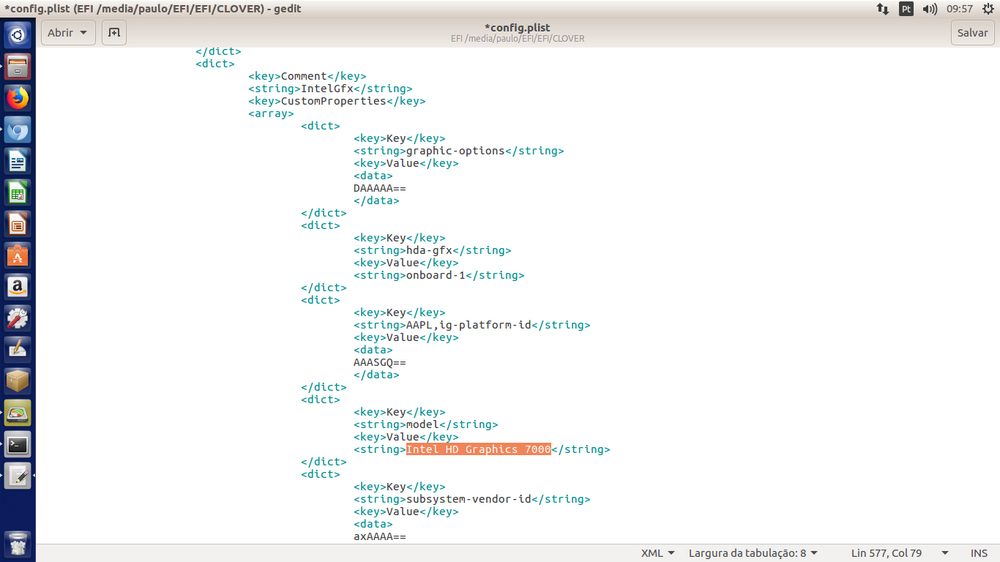Open LibreOffice Writer from the dock
The height and width of the screenshot is (562, 1000).
tap(18, 161)
